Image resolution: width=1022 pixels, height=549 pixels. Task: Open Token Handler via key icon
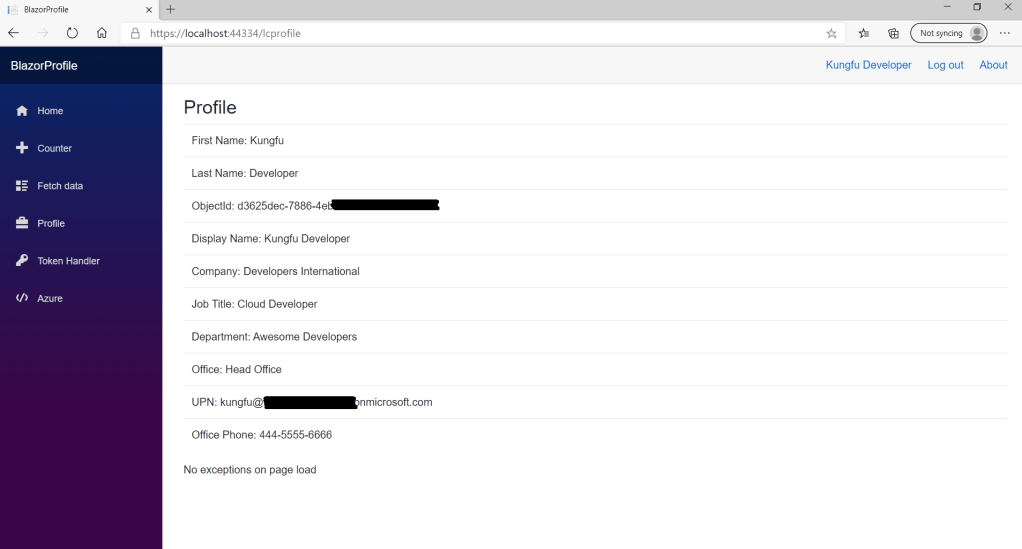tap(22, 261)
